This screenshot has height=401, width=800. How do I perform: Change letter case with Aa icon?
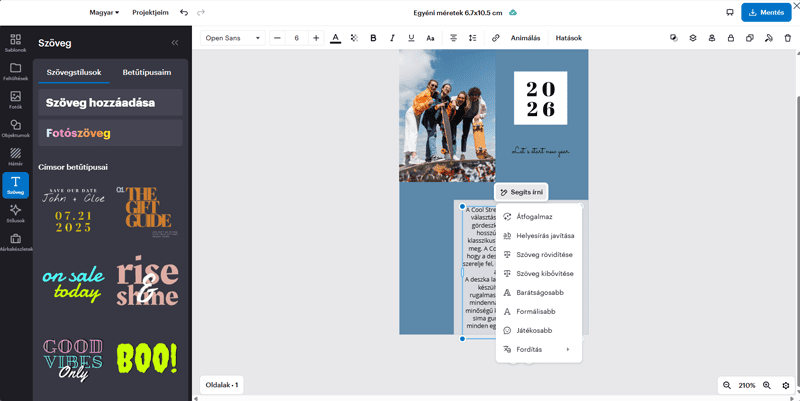coord(430,38)
